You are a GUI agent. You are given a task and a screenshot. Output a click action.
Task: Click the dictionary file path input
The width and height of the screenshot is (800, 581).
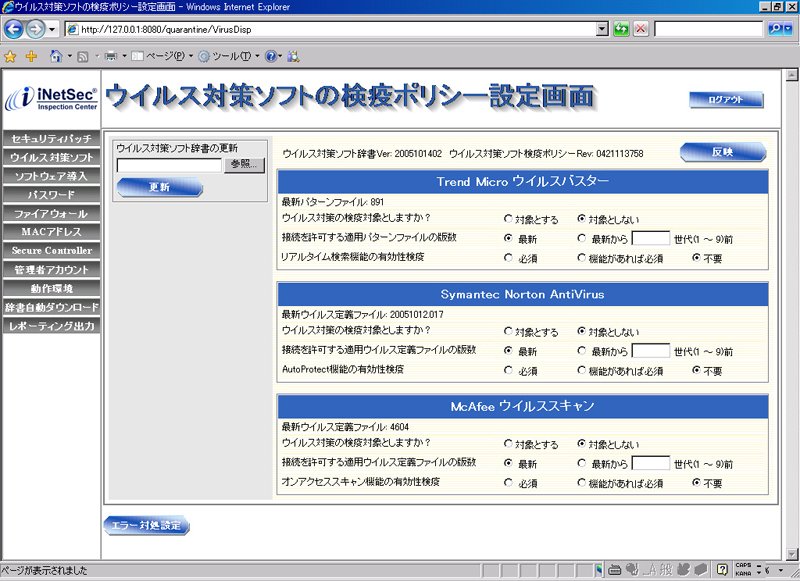(x=169, y=165)
